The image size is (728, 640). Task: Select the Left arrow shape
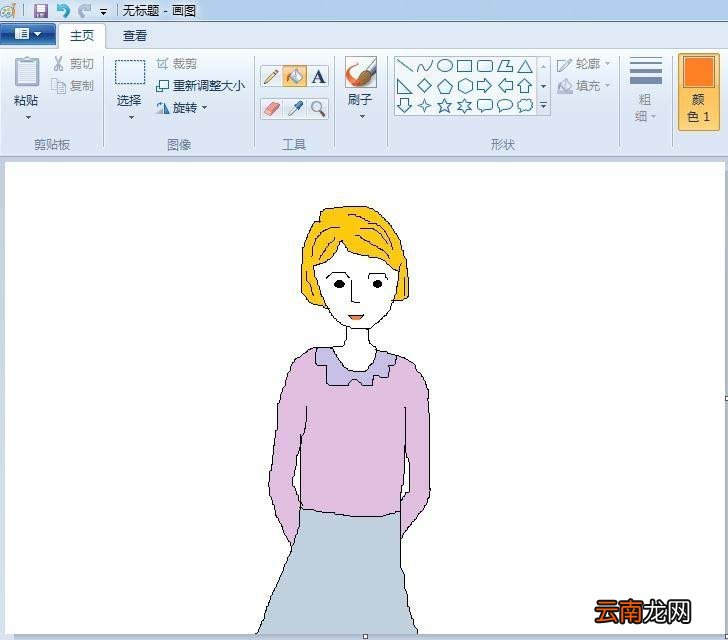[x=505, y=85]
